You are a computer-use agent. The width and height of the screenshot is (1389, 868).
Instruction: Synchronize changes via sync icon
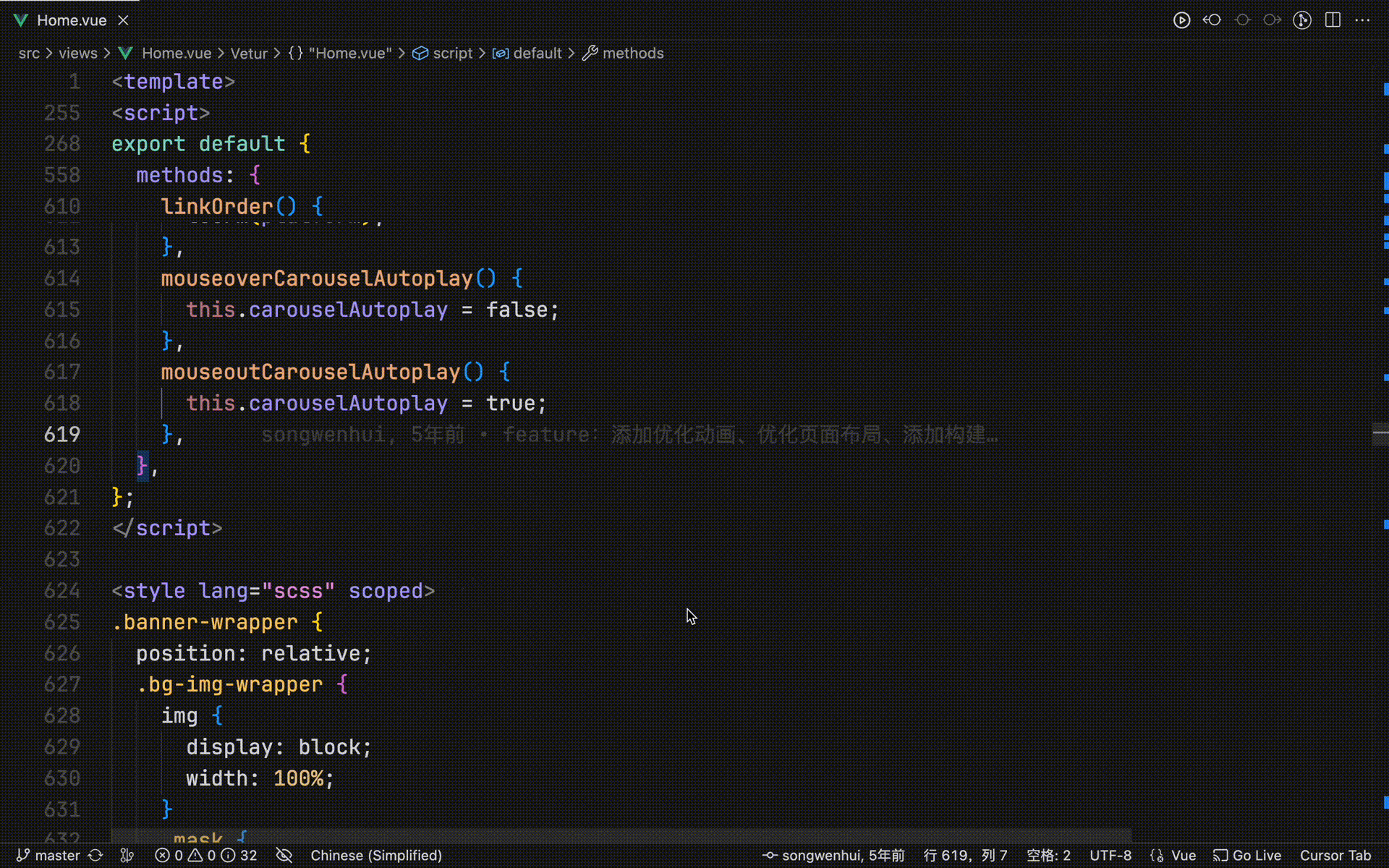tap(95, 856)
